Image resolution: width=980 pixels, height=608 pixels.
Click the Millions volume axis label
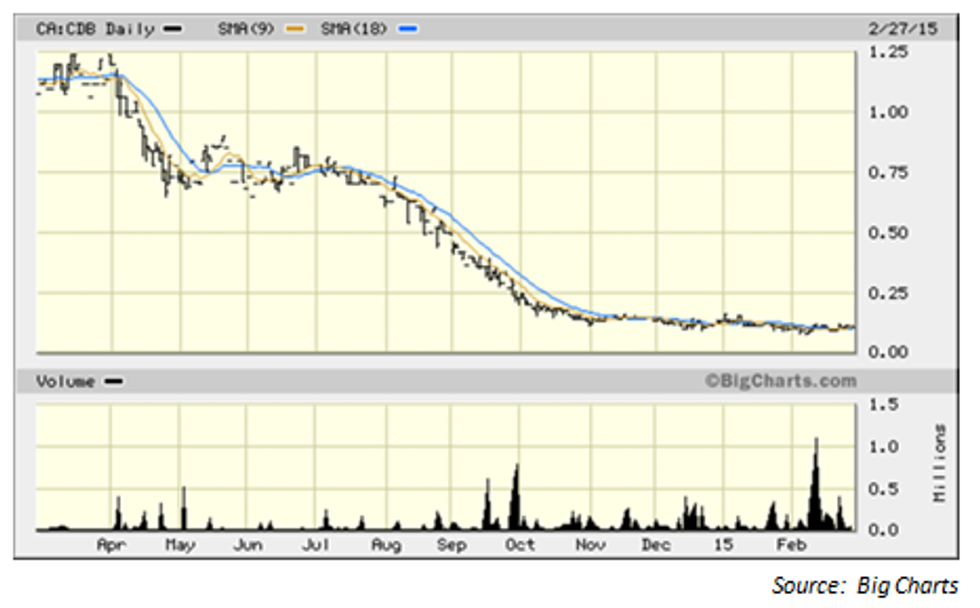tap(941, 463)
